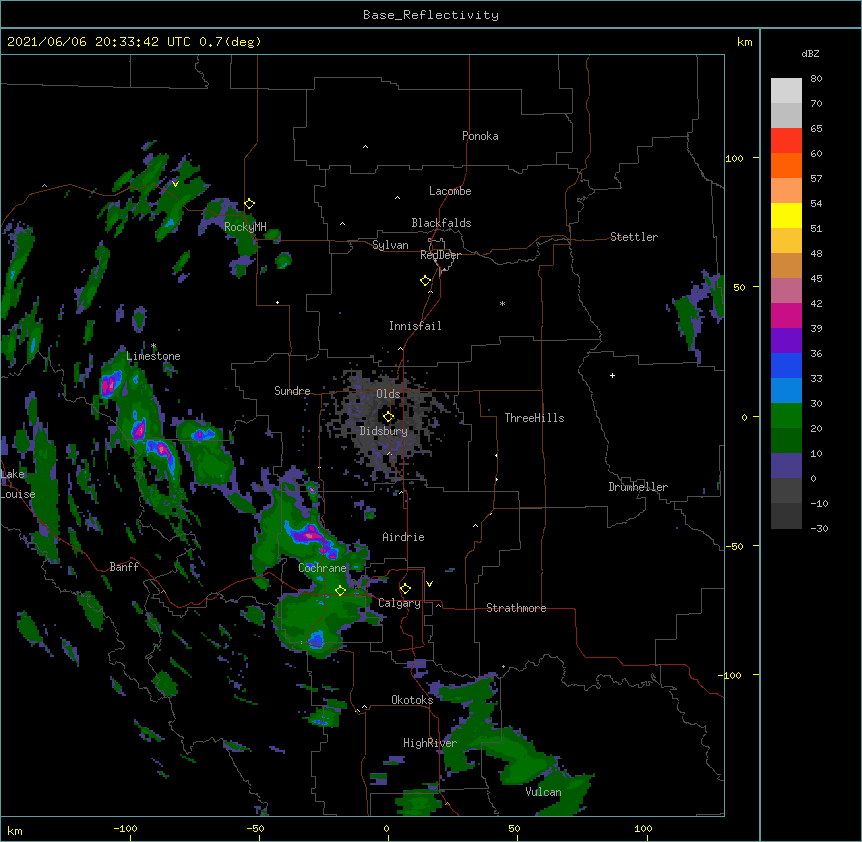
Task: Pick the 42 dBZ magenta legend swatch
Action: (786, 316)
